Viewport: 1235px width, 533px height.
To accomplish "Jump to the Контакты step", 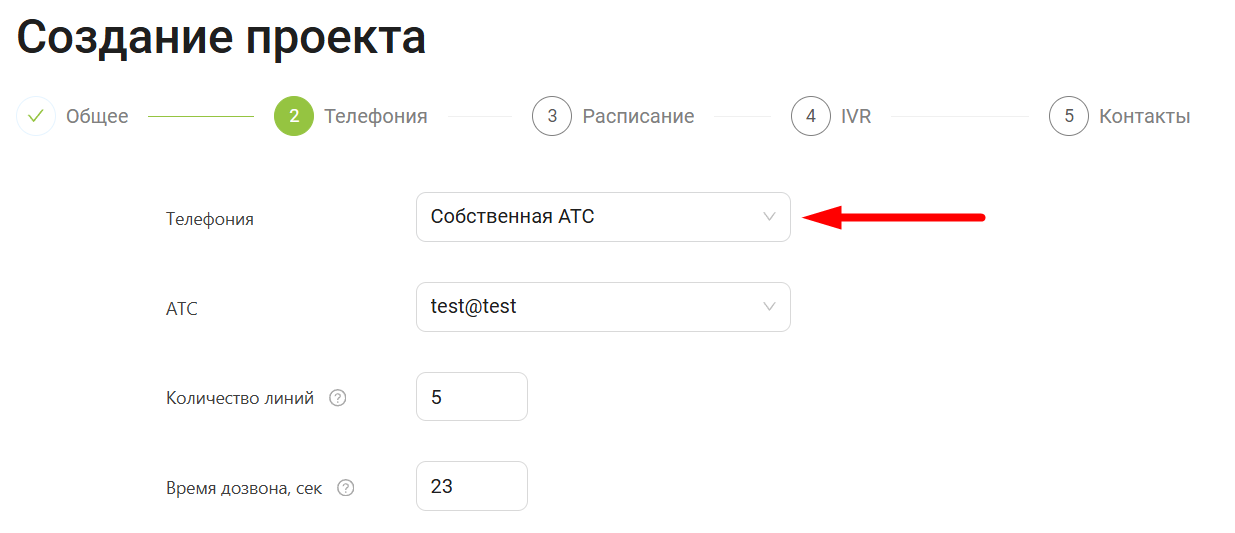I will [x=1144, y=116].
